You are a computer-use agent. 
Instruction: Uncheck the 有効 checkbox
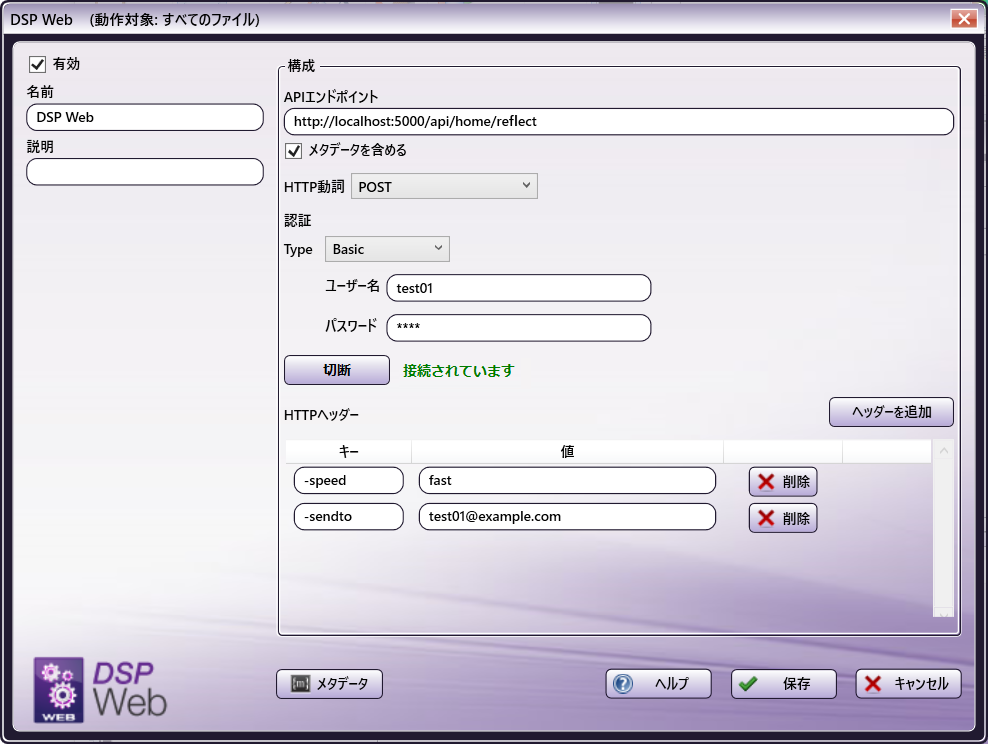pos(37,64)
